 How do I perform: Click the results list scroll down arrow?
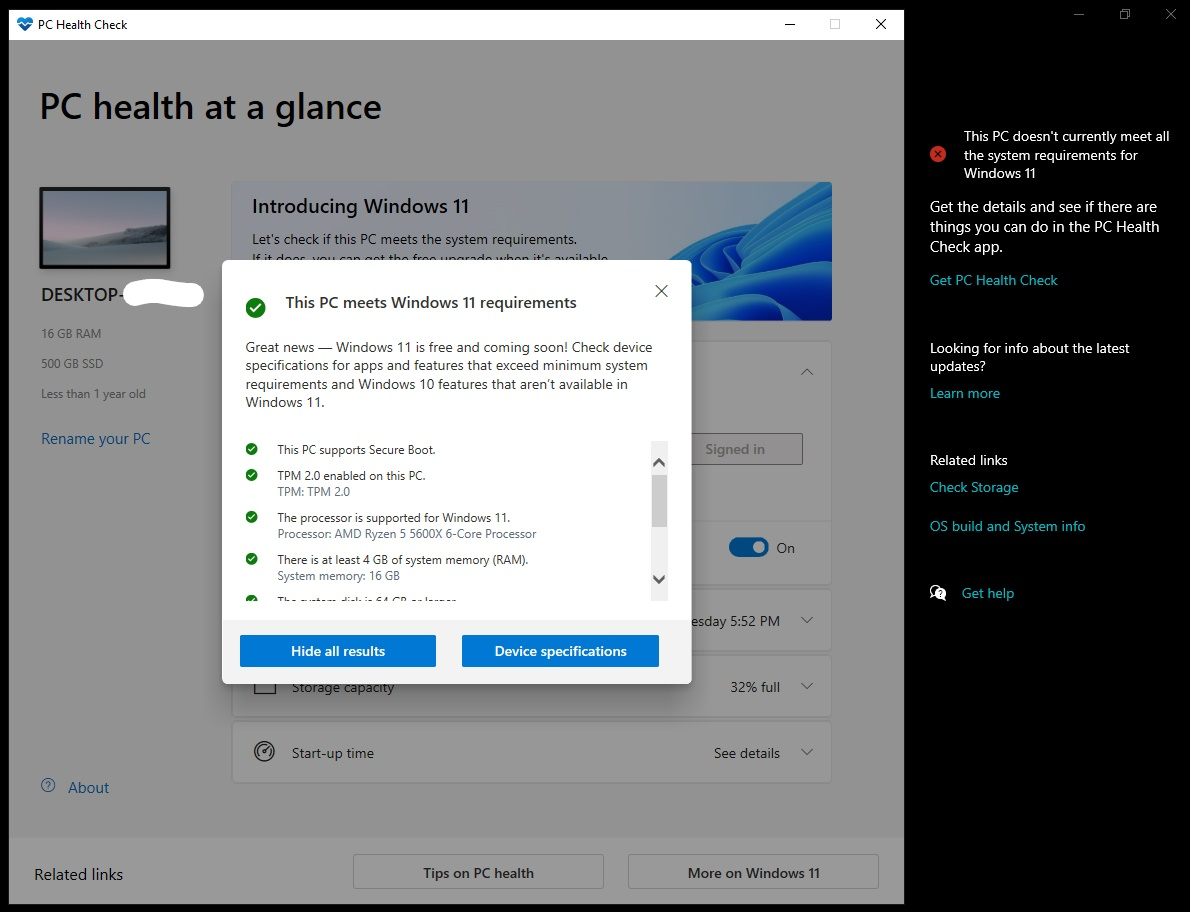pyautogui.click(x=659, y=579)
